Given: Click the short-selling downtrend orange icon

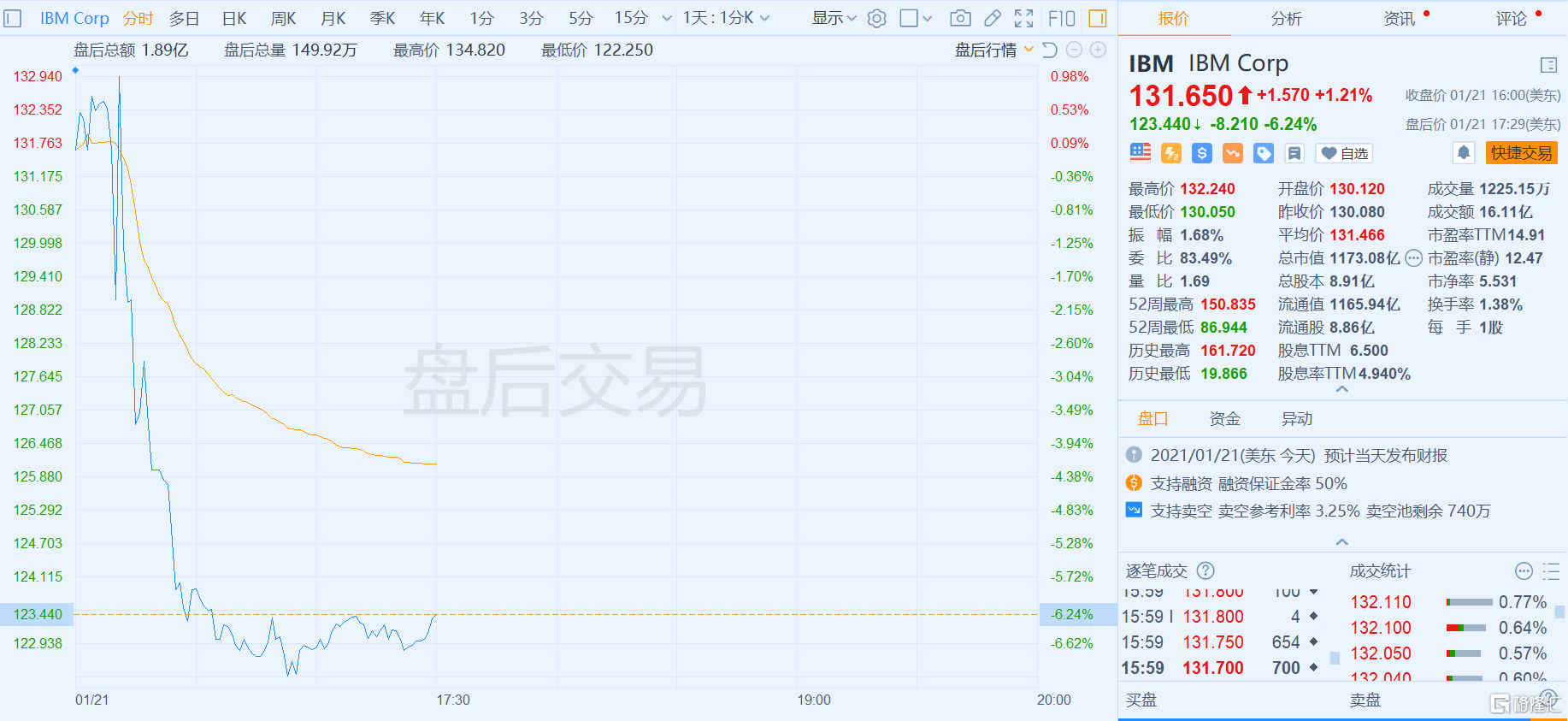Looking at the screenshot, I should pos(1233,153).
